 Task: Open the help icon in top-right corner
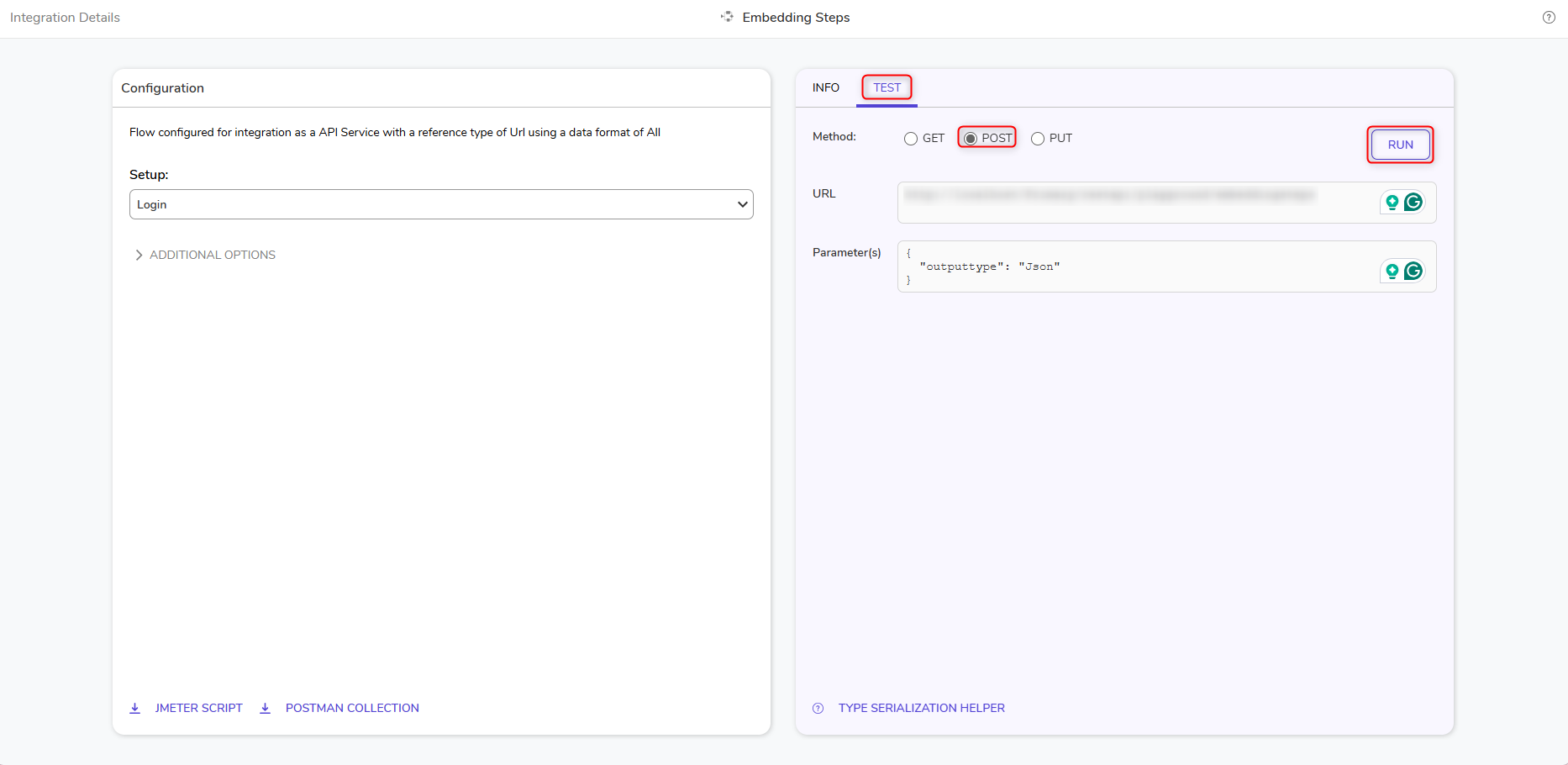pos(1549,17)
